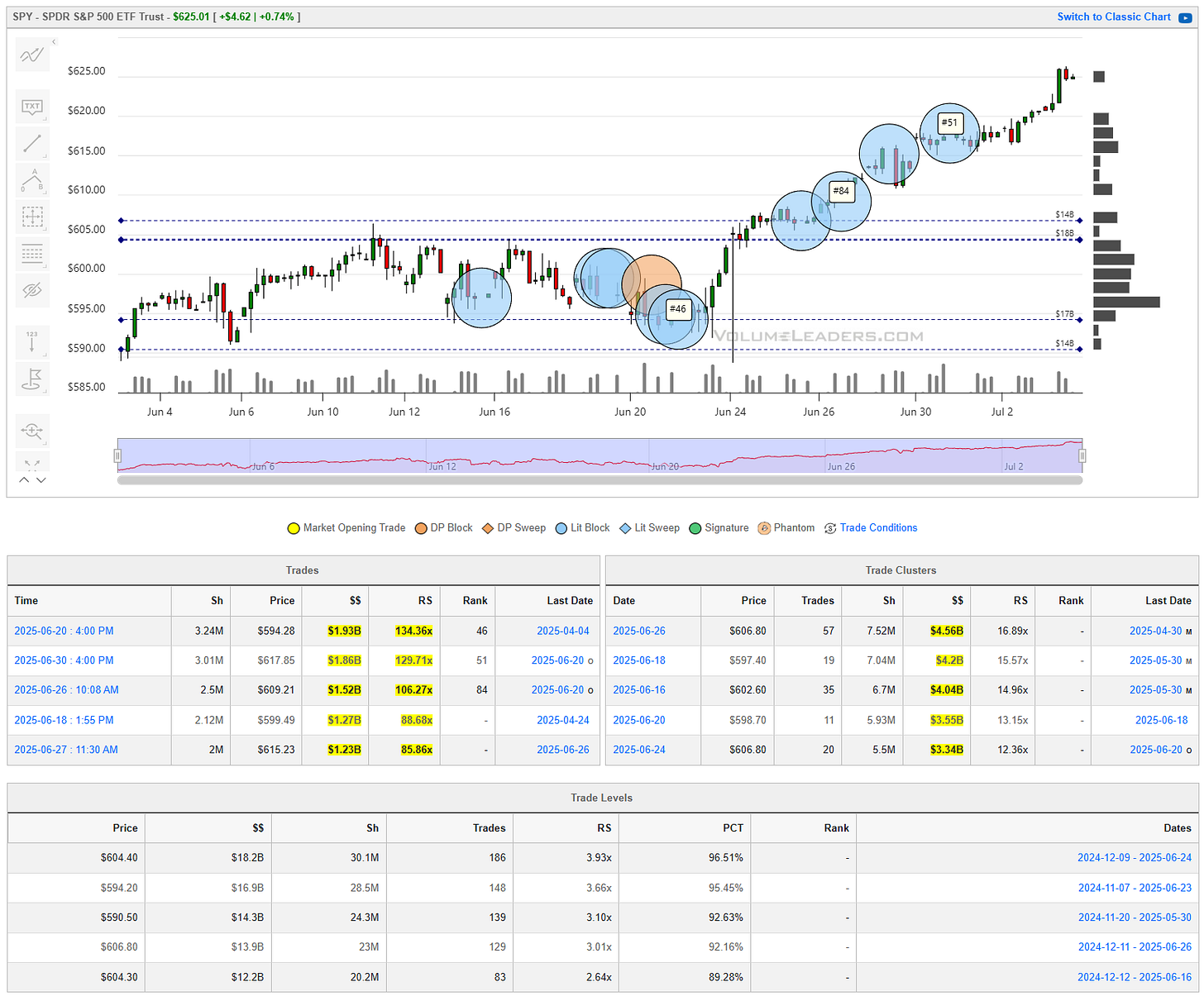Screen dimensions: 1204x1001
Task: Toggle the hide drawings eye icon
Action: tap(32, 290)
